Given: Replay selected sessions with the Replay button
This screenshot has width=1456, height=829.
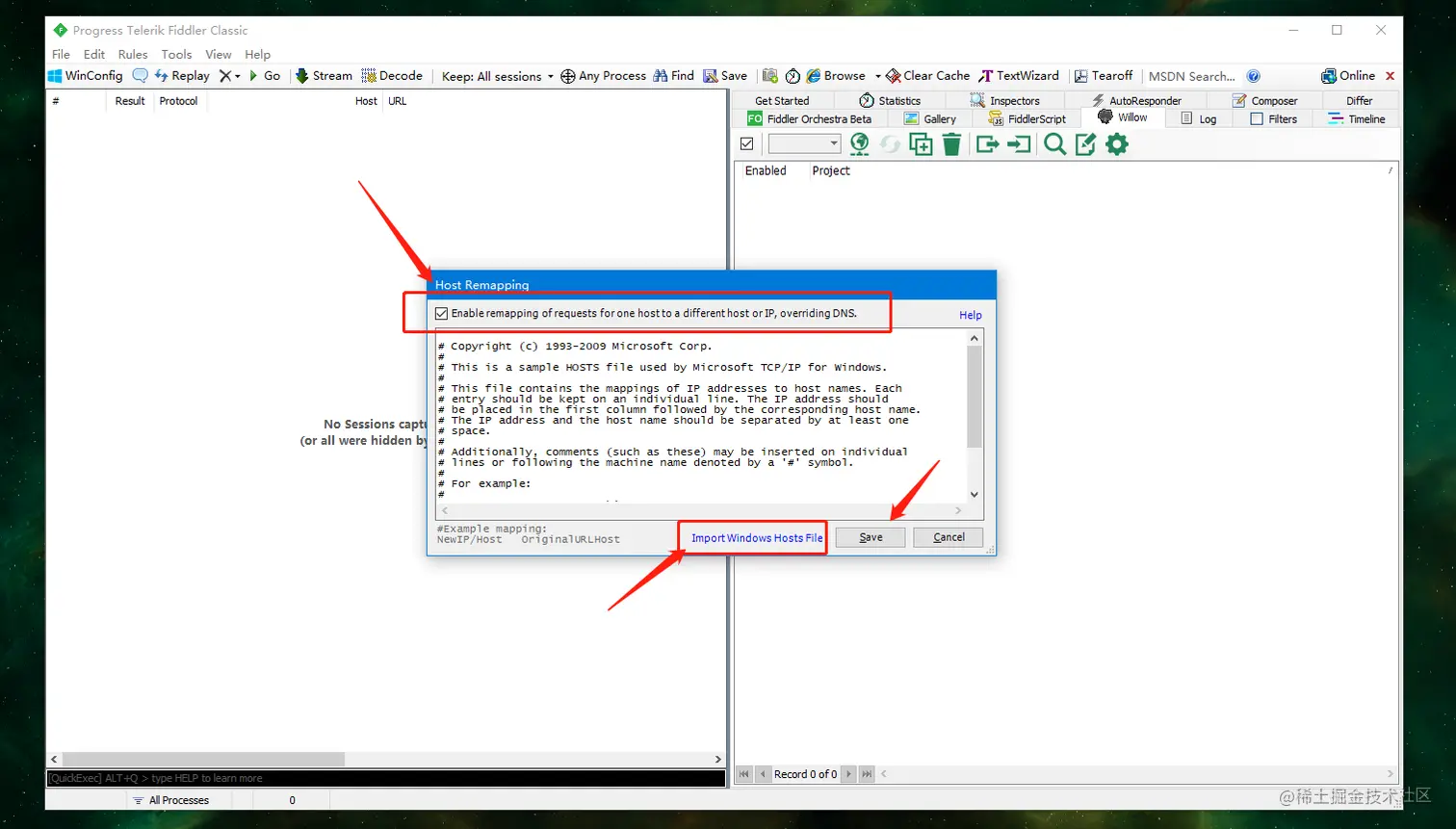Looking at the screenshot, I should coord(182,75).
